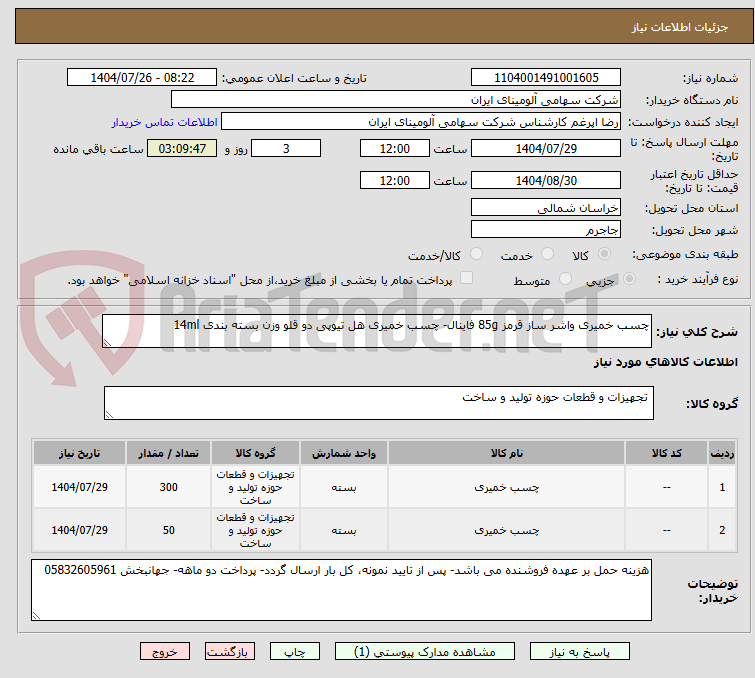This screenshot has height=678, width=755.
Task: Click the delivery city field جاجرم
Action: [x=546, y=229]
